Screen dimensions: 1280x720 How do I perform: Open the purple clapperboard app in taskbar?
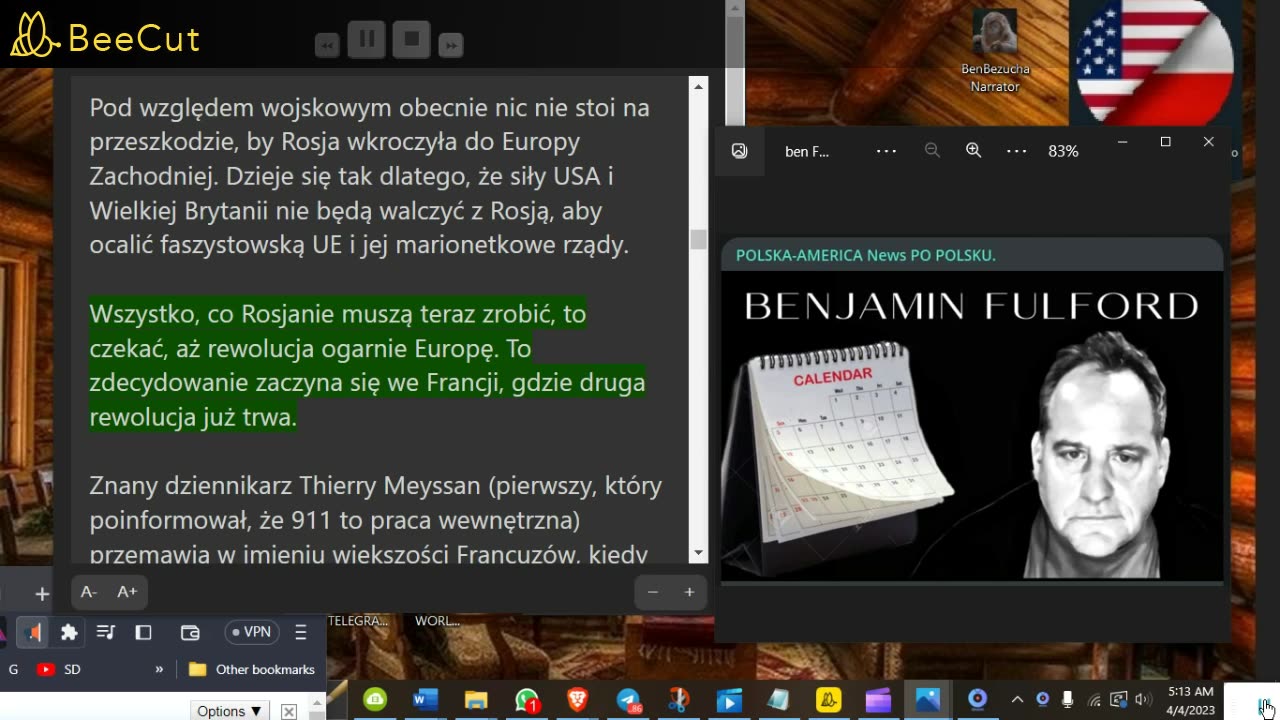pos(878,699)
